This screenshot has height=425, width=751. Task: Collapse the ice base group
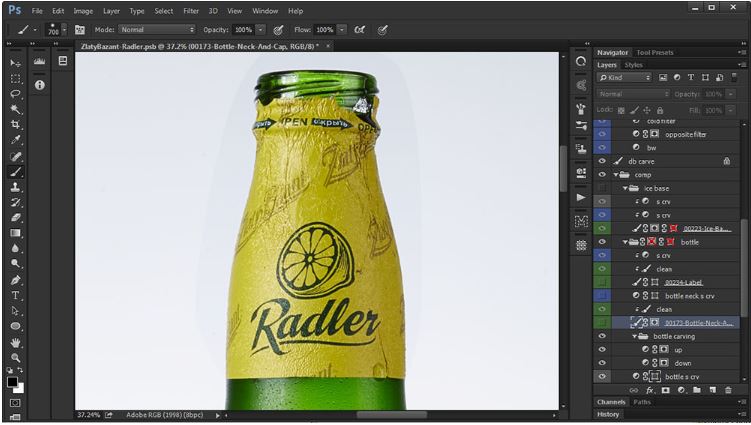[x=625, y=188]
